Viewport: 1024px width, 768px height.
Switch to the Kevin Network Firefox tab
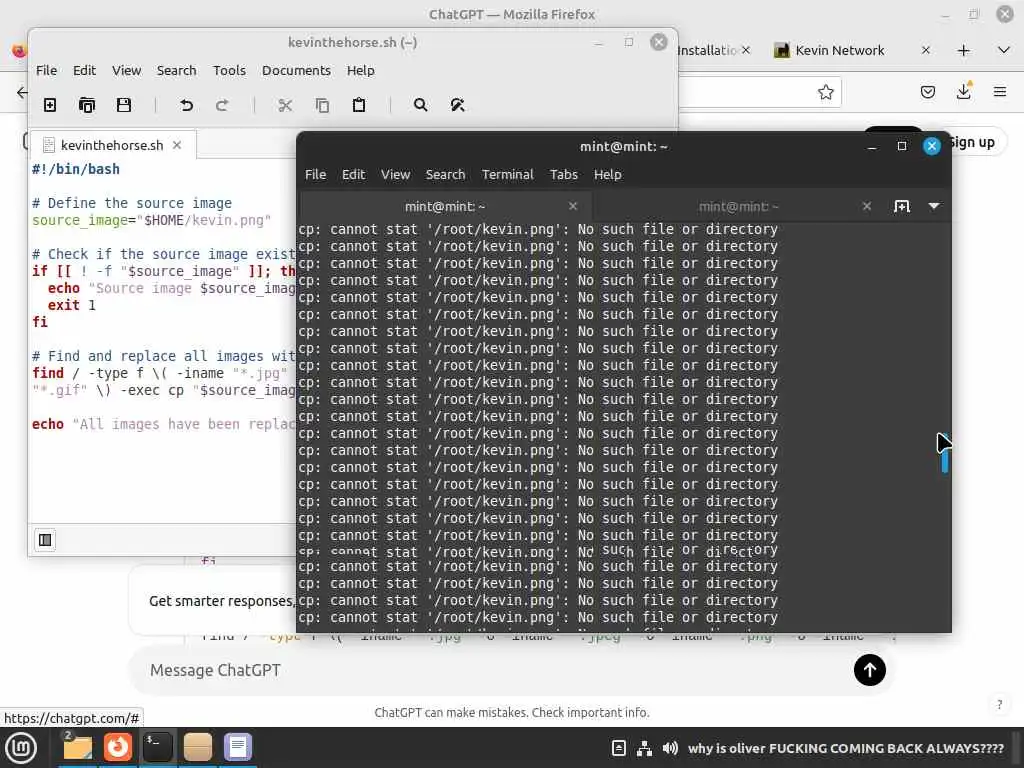[839, 50]
